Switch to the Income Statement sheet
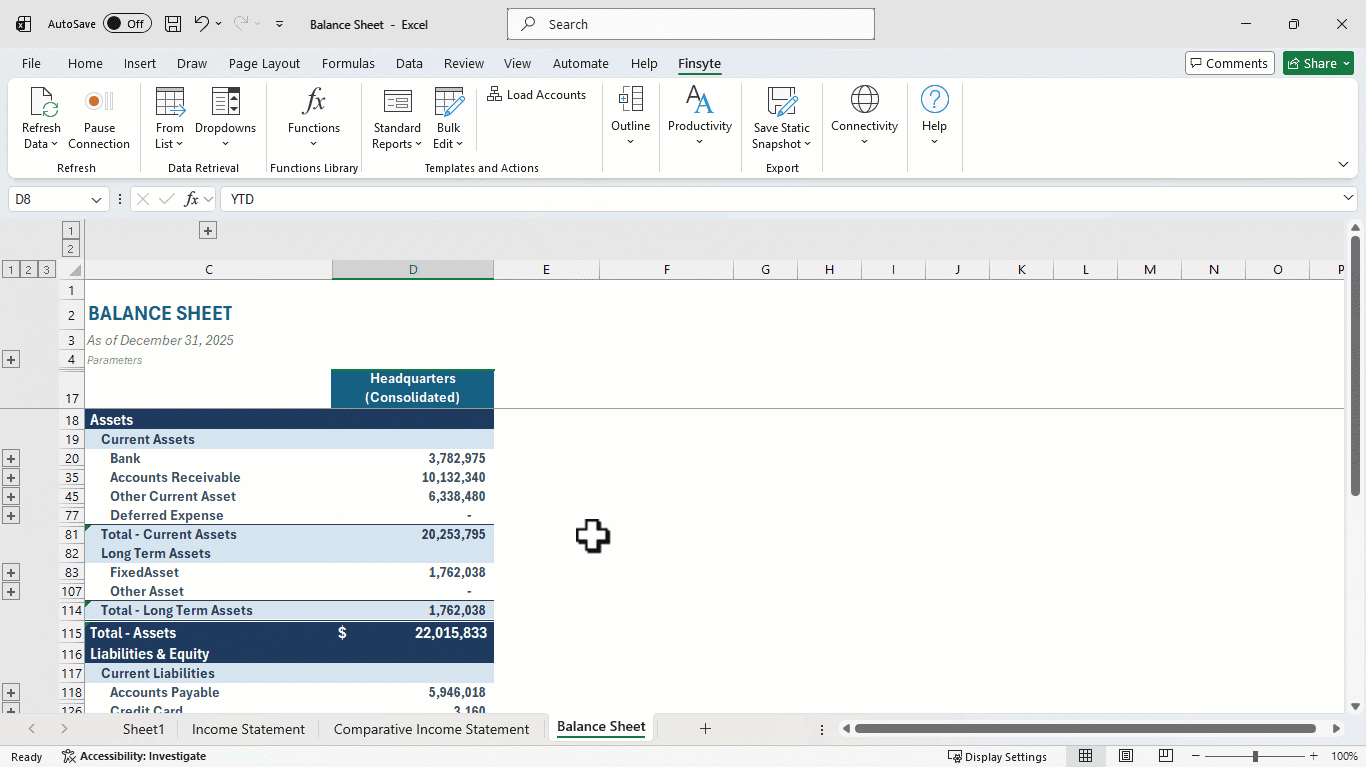This screenshot has height=768, width=1366. pos(248,729)
